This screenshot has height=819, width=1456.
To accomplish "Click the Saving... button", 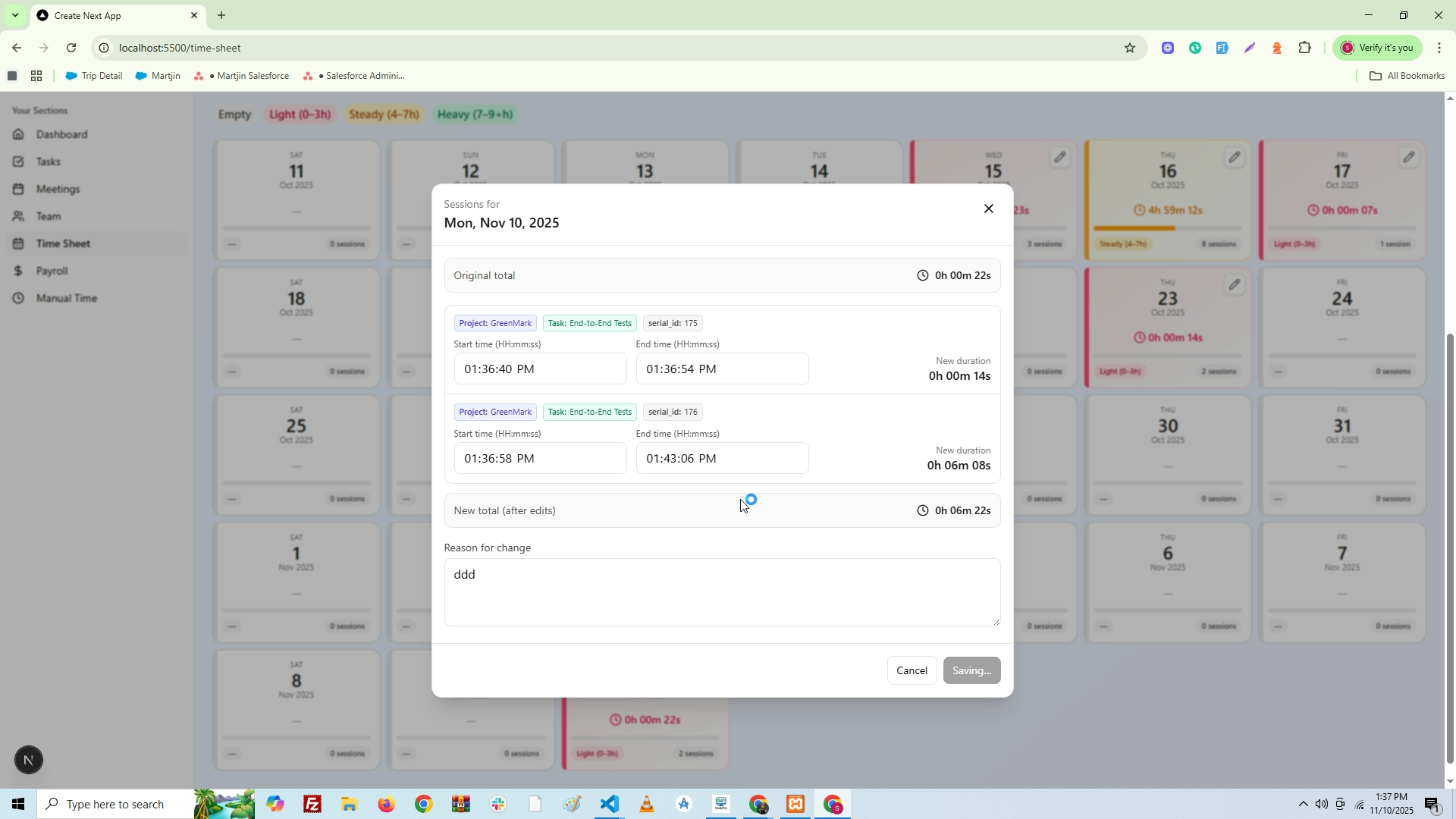I will click(x=971, y=670).
